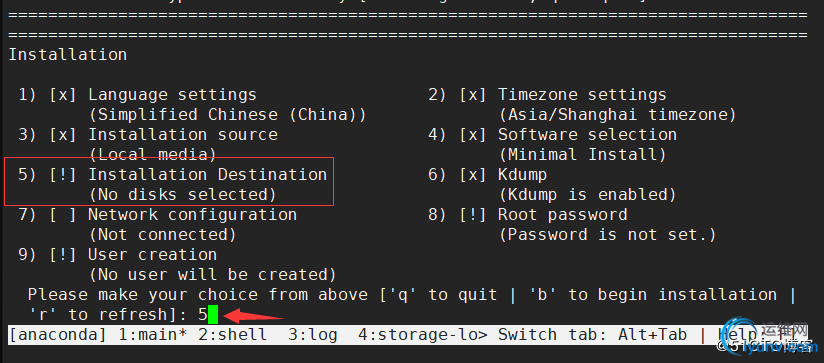Image resolution: width=824 pixels, height=363 pixels.
Task: Click the [x] marker for Language settings
Action: tap(63, 95)
